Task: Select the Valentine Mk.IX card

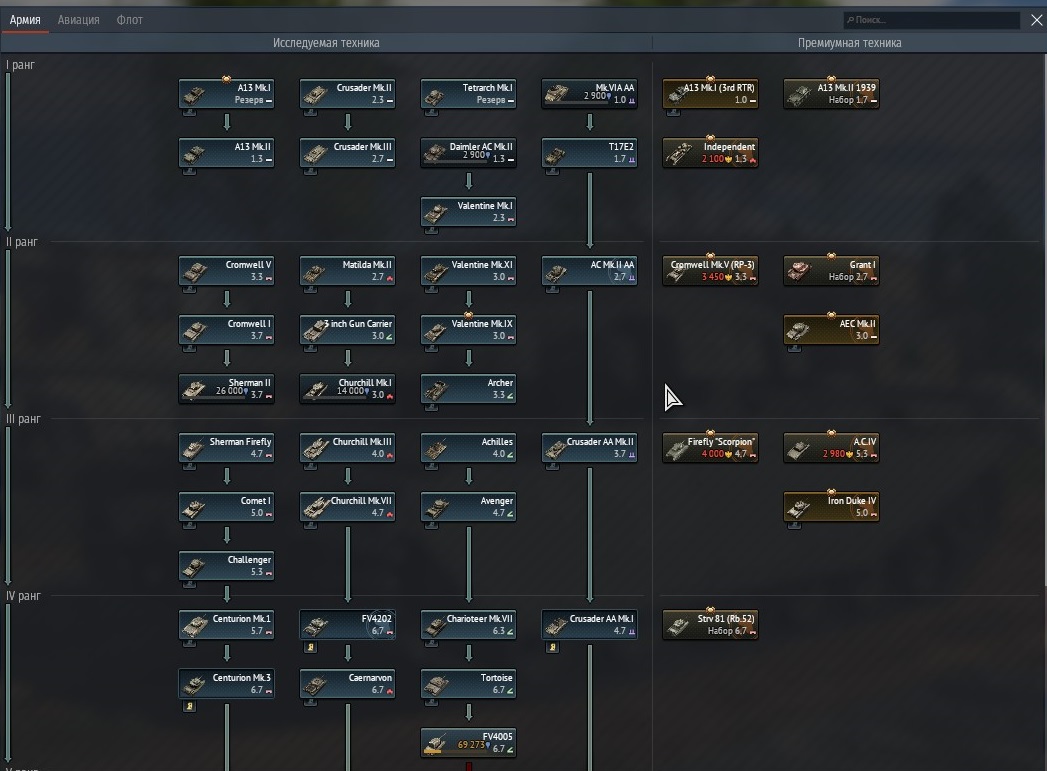Action: [x=468, y=330]
